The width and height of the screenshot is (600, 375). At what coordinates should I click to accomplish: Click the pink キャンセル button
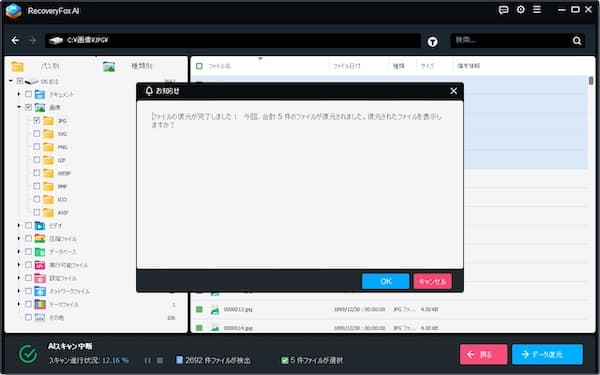432,281
